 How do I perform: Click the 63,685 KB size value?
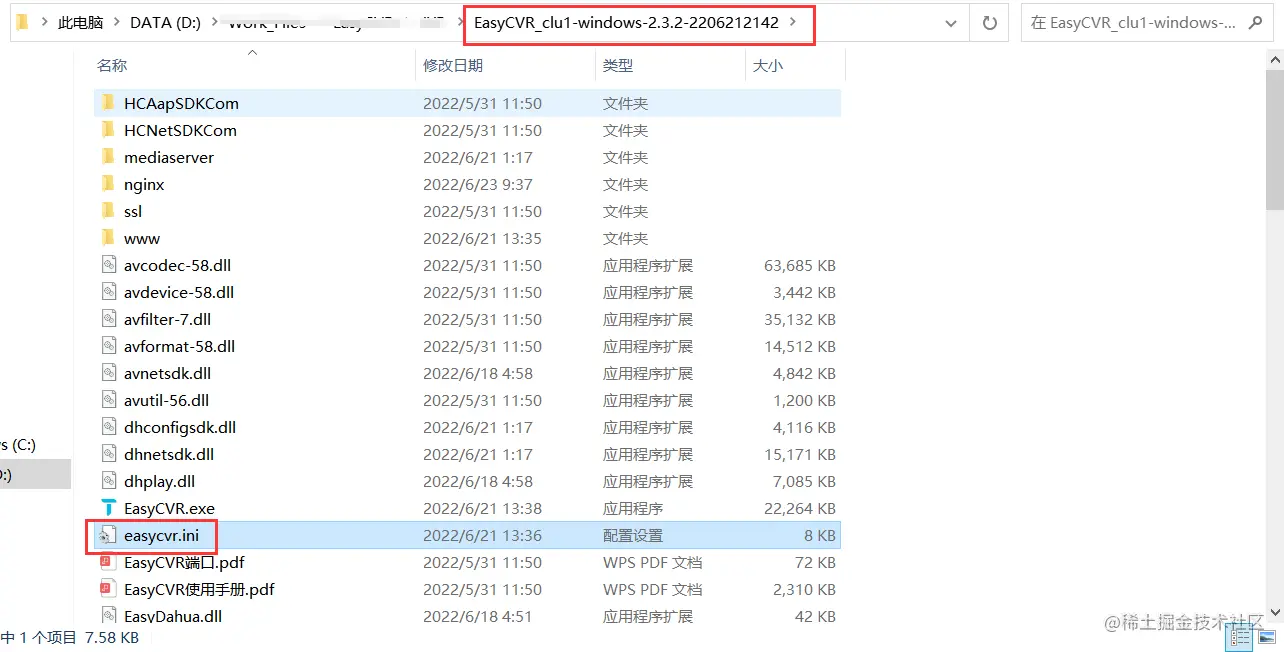pyautogui.click(x=800, y=265)
